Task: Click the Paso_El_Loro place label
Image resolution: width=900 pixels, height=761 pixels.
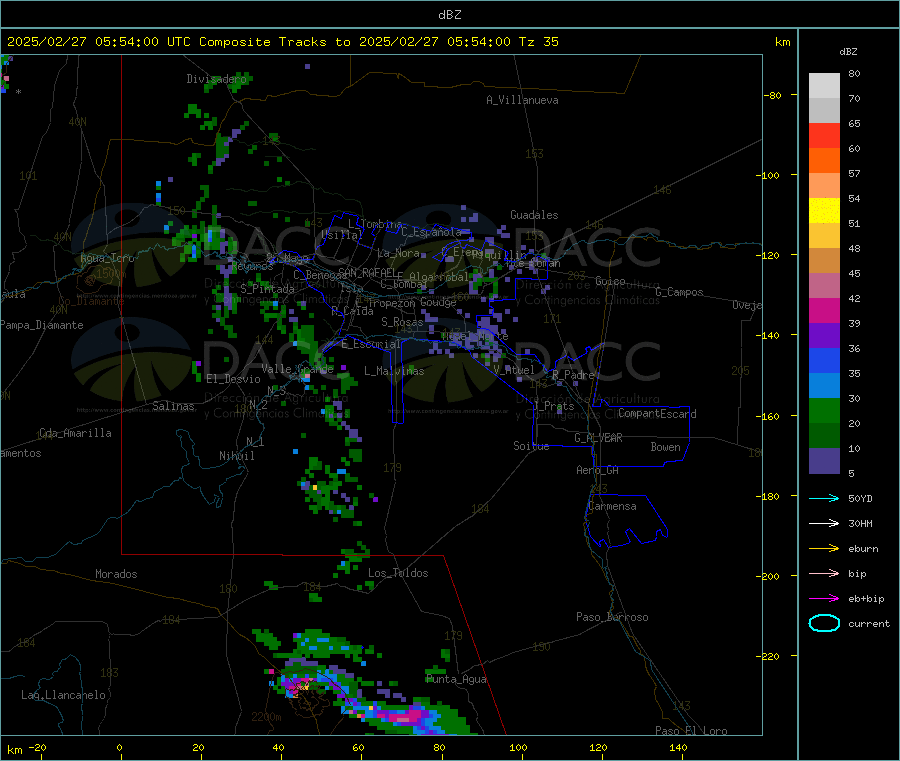Action: [x=691, y=731]
